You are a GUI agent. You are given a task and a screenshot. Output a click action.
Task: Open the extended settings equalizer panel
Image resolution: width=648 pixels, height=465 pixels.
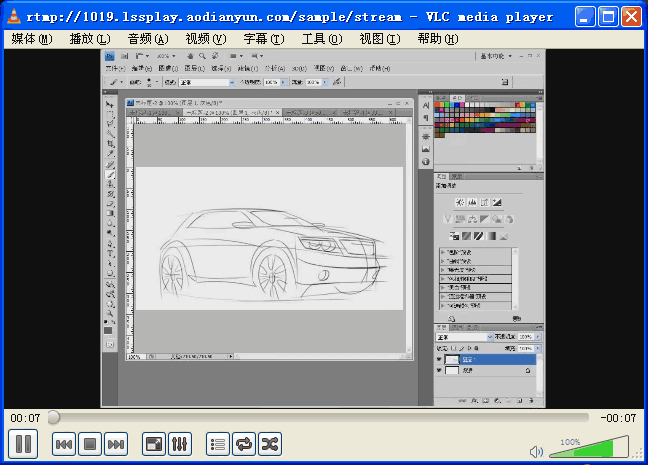click(x=179, y=444)
